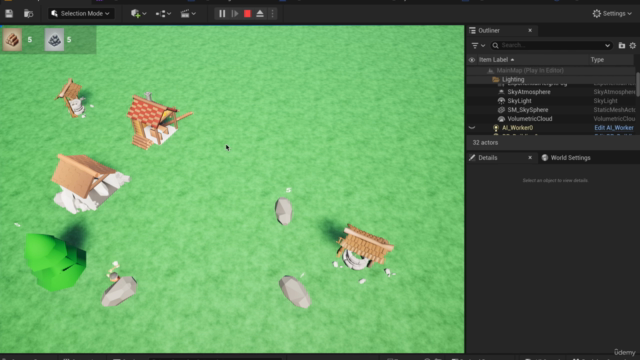
Task: Click the stone resource icon in the HUD
Action: (x=54, y=40)
